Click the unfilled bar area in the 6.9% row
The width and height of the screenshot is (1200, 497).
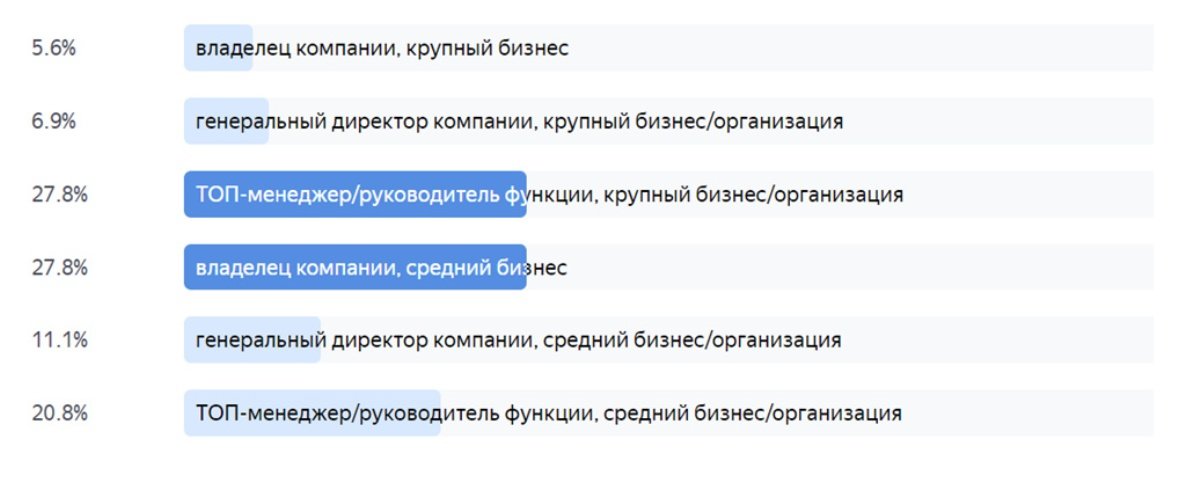[1000, 121]
